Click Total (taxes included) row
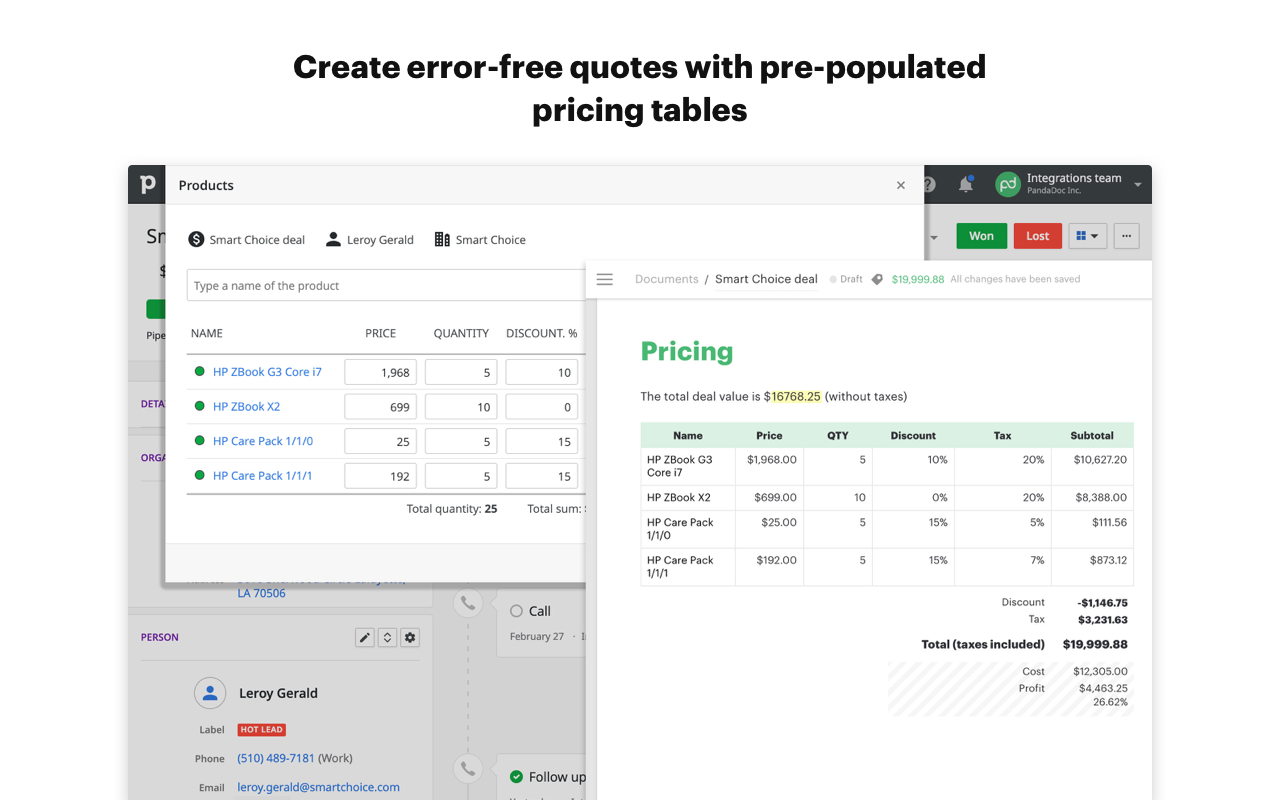The image size is (1280, 800). pos(1024,644)
